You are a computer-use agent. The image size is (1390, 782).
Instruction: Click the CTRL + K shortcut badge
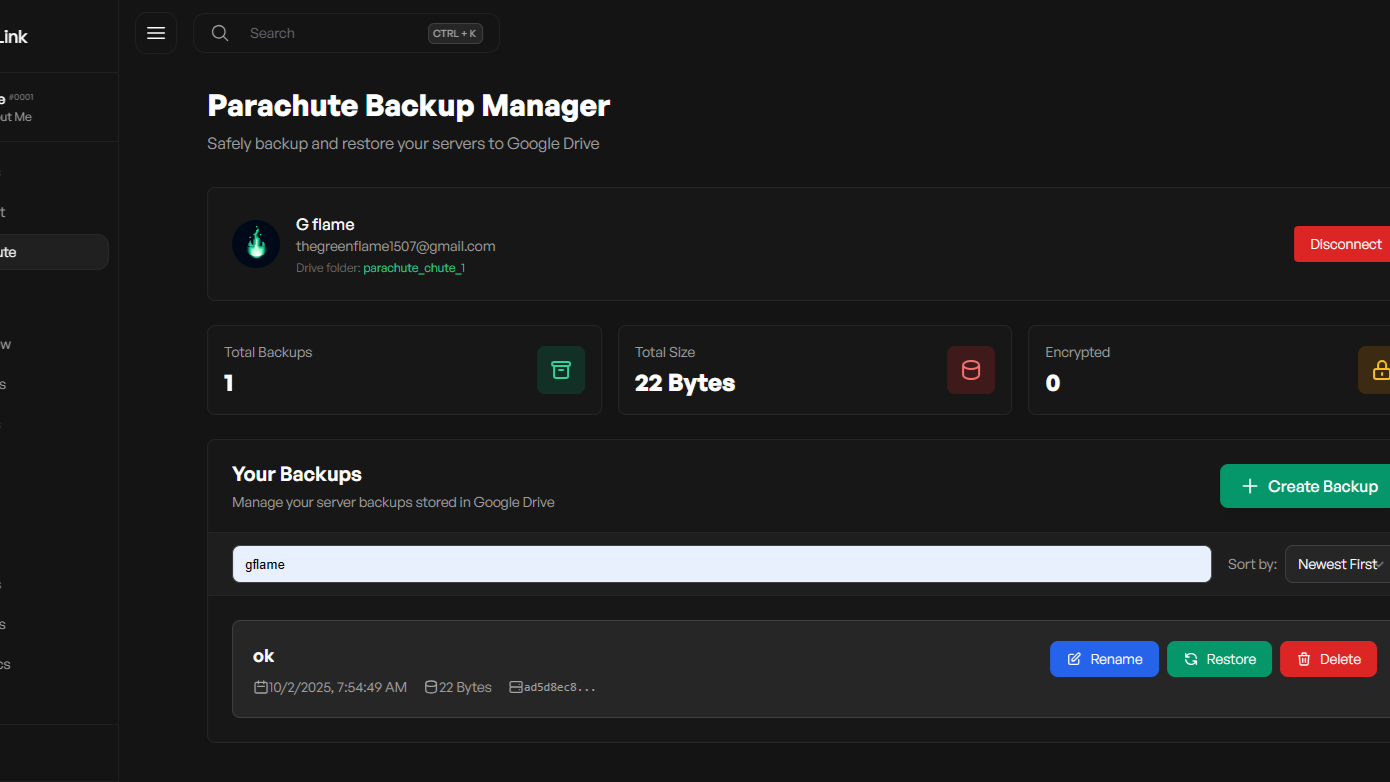[x=455, y=33]
